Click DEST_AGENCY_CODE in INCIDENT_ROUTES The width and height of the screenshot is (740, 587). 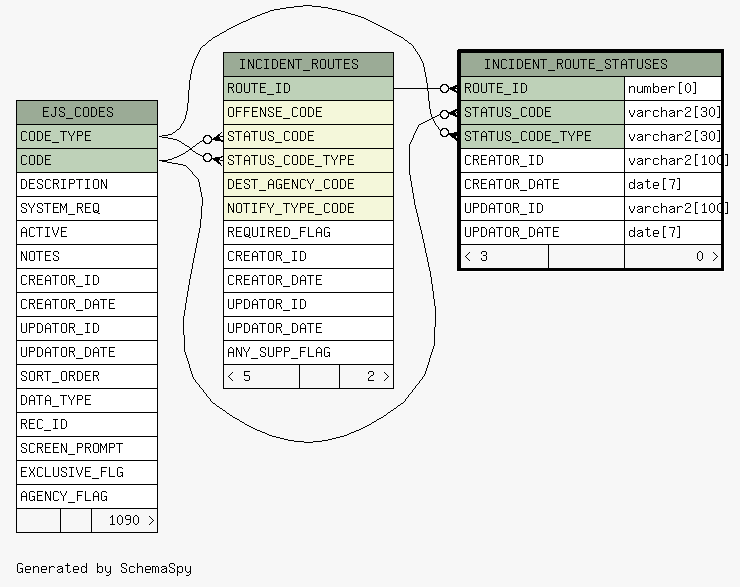(x=308, y=184)
